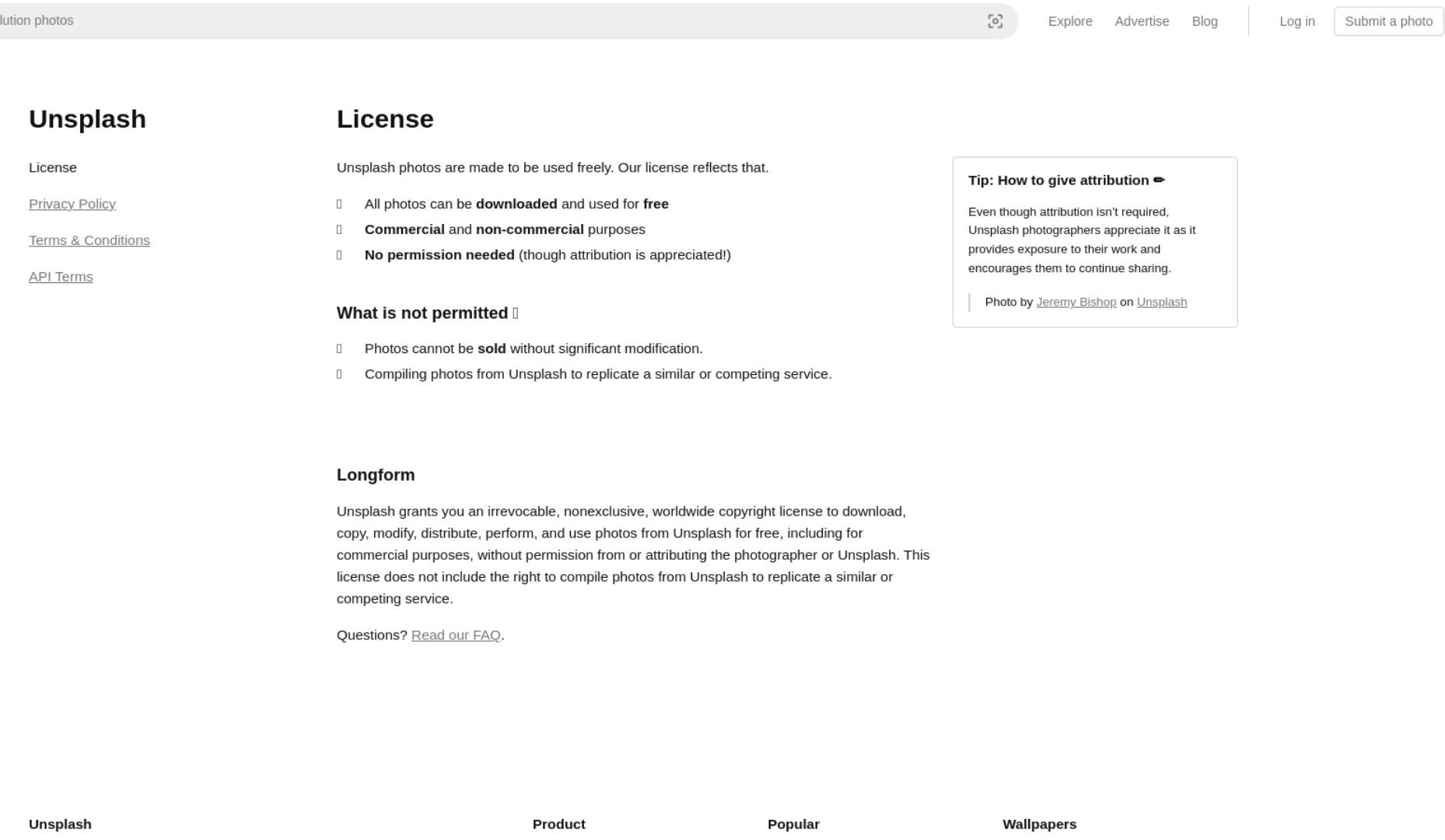
Task: Click the Log in link
Action: pyautogui.click(x=1297, y=21)
